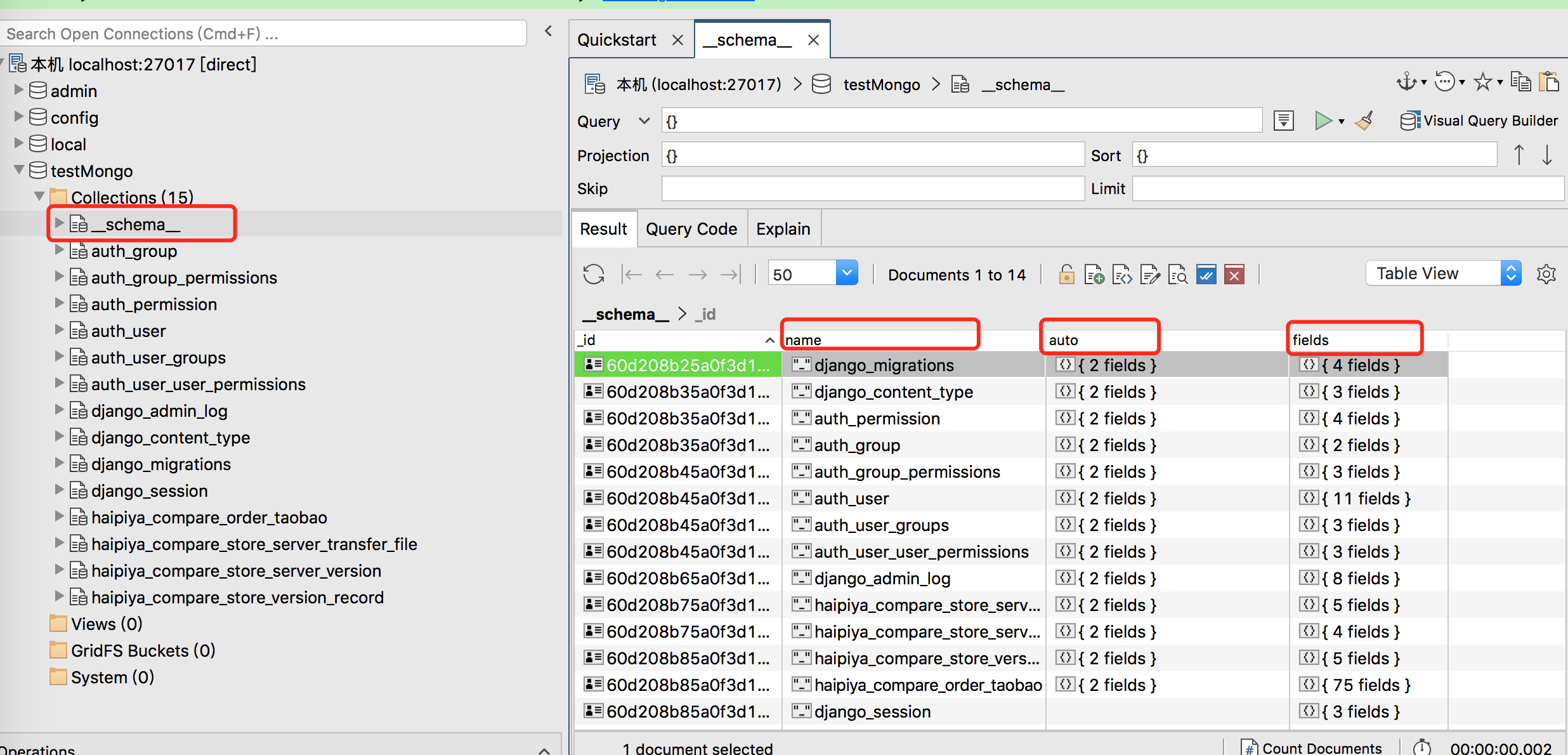Image resolution: width=1568 pixels, height=755 pixels.
Task: Copy the selected document with copy icon
Action: [x=1521, y=81]
